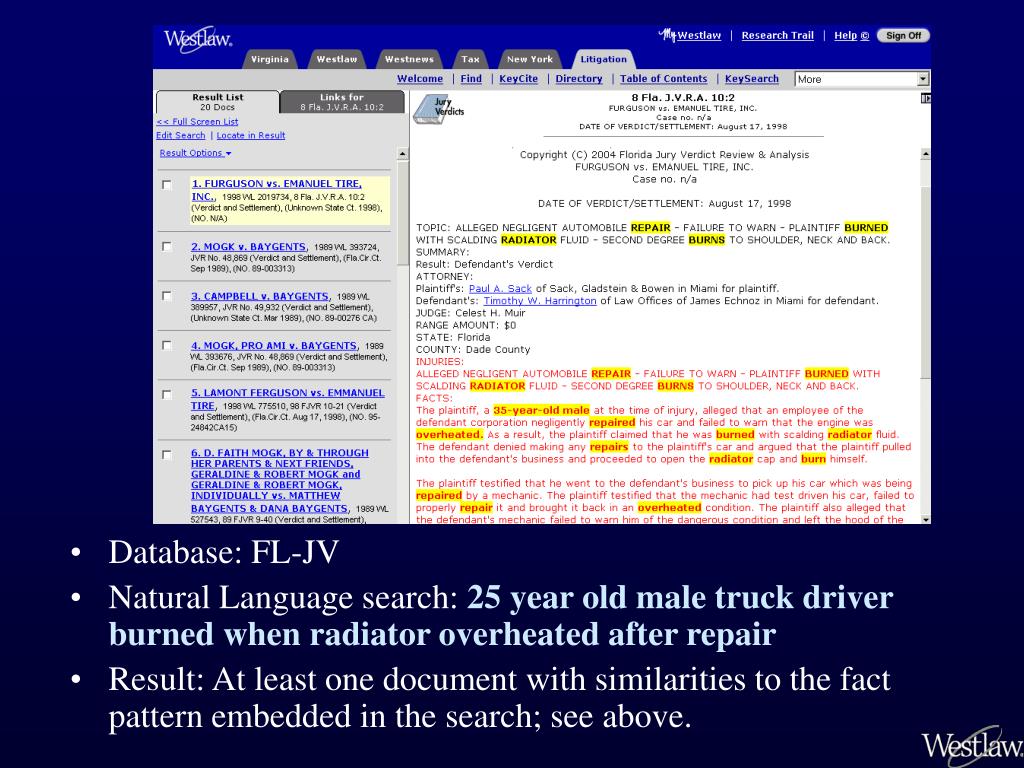The image size is (1024, 768).
Task: Switch to the Virginia tab
Action: (x=270, y=59)
